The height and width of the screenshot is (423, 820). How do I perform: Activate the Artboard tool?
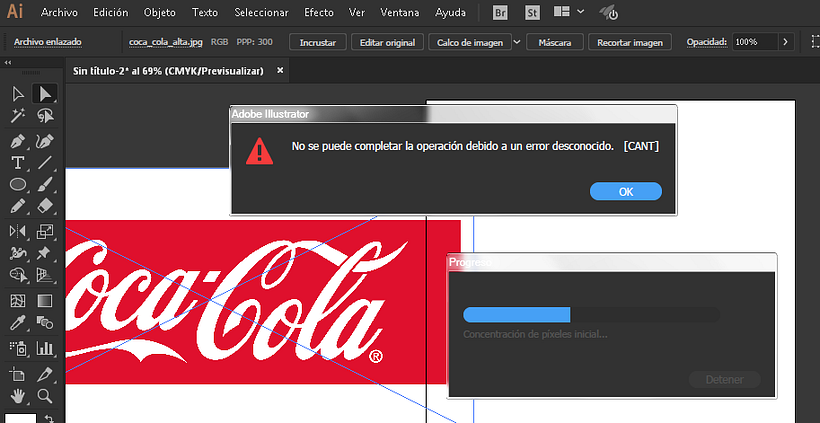18,374
